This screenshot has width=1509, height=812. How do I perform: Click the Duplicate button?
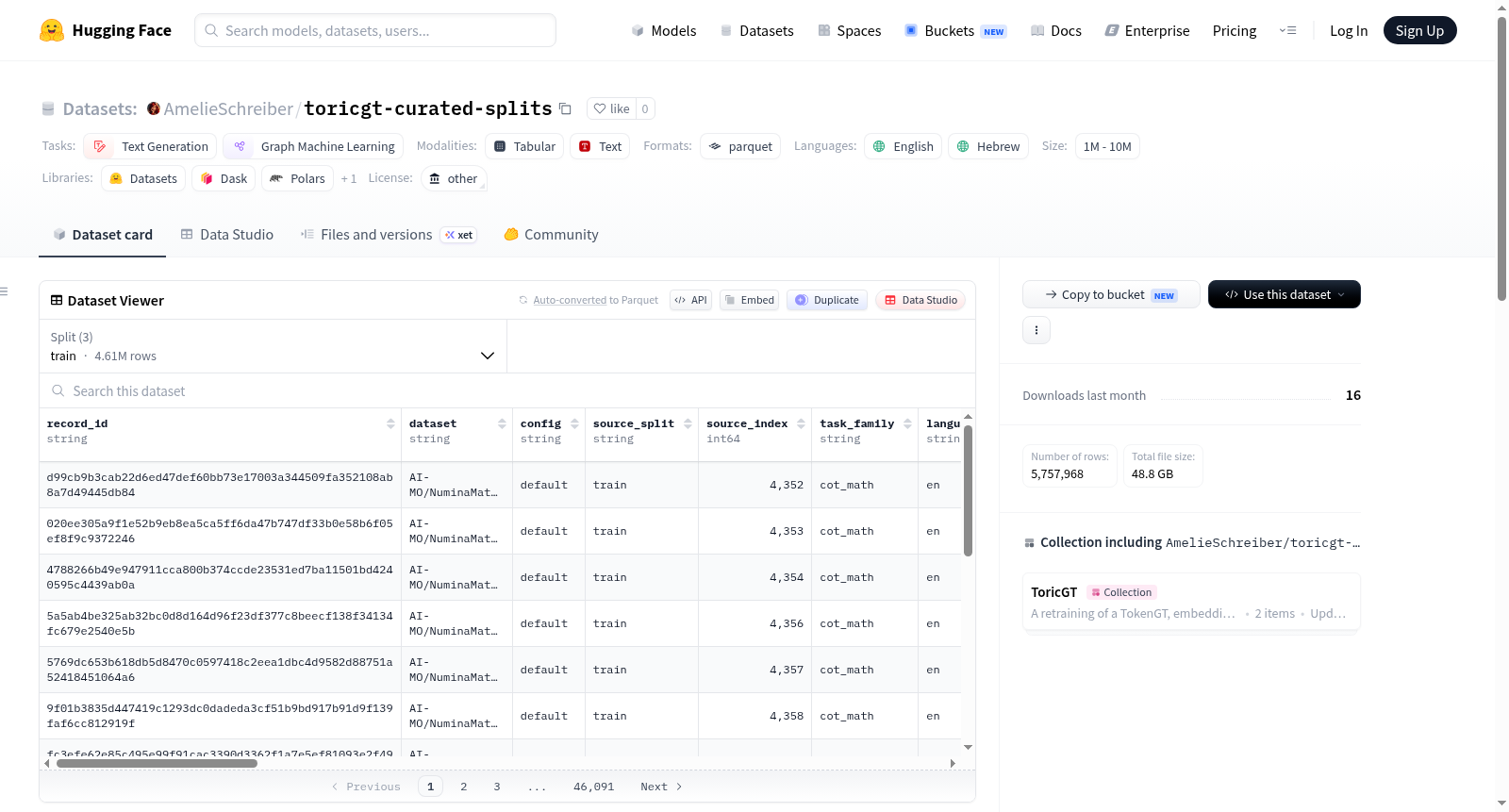827,300
